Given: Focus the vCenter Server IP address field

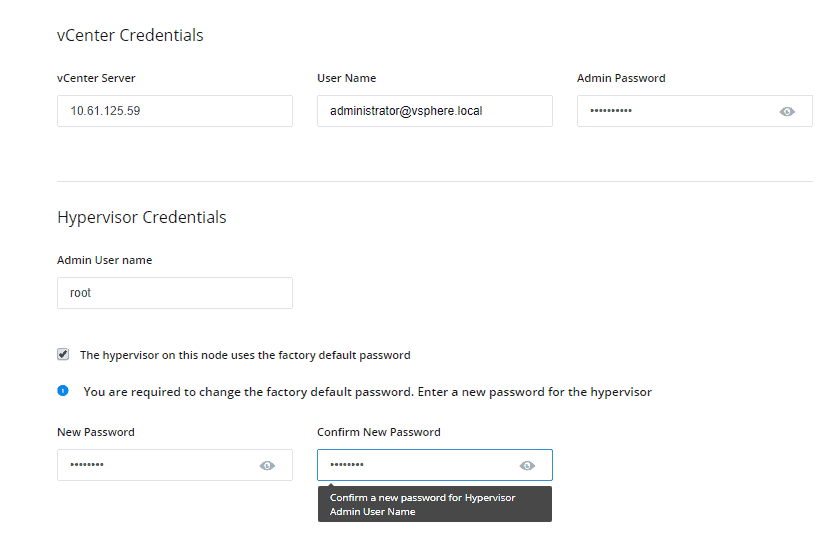Looking at the screenshot, I should [175, 111].
